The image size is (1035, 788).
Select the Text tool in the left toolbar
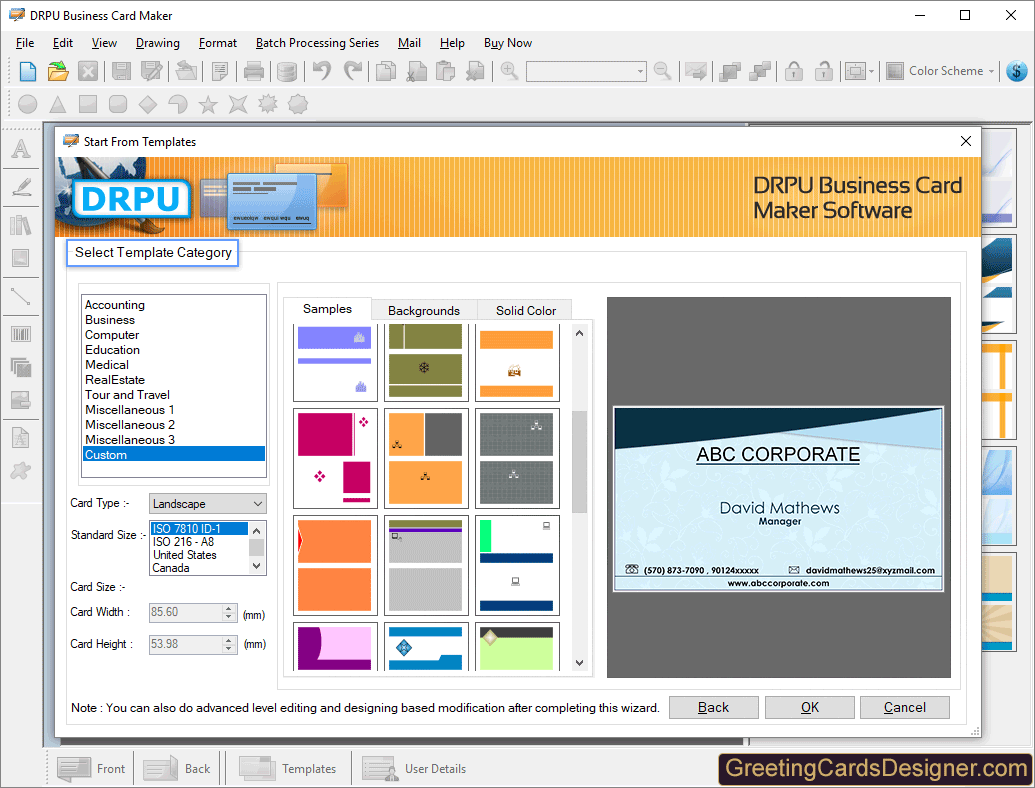(21, 149)
